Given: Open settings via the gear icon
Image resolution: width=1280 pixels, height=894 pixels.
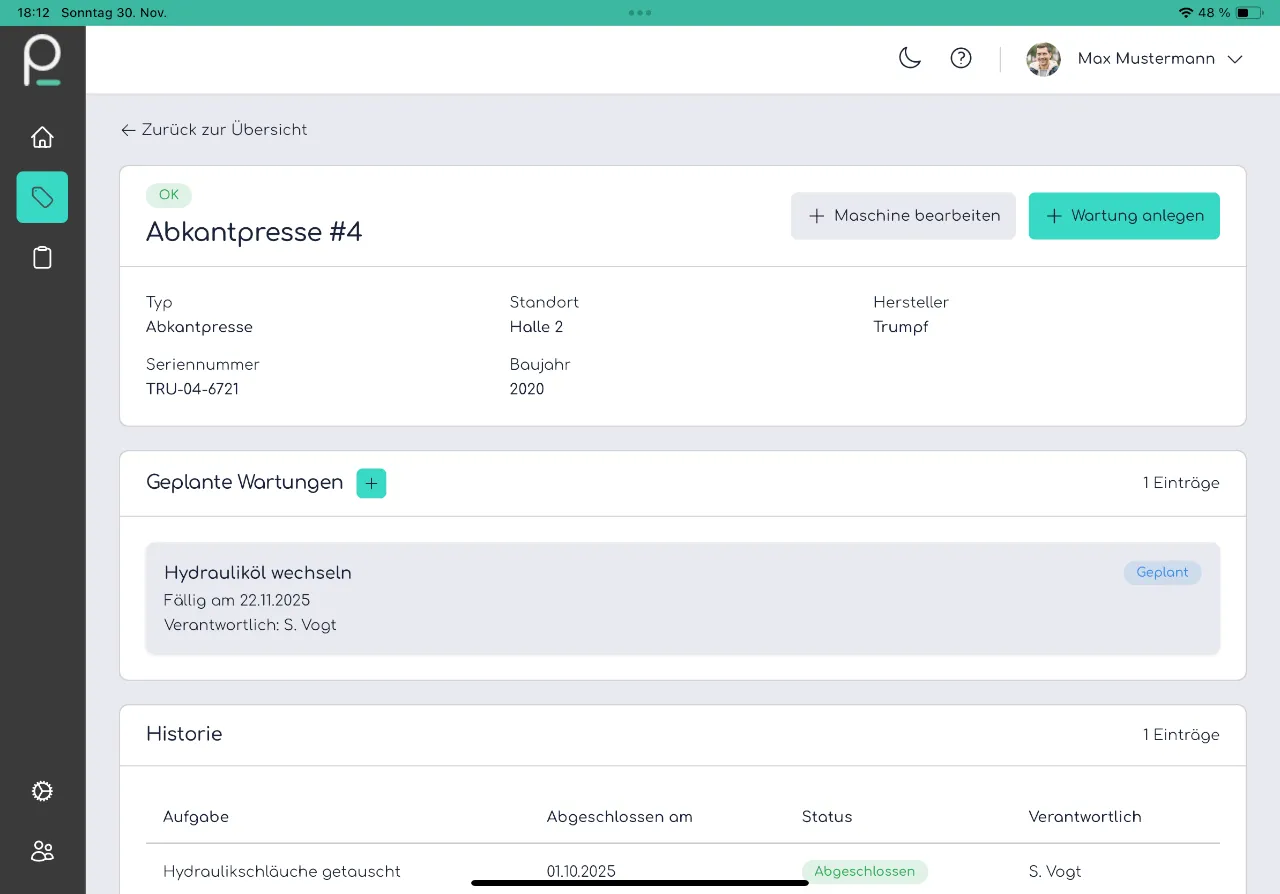Looking at the screenshot, I should [x=42, y=791].
